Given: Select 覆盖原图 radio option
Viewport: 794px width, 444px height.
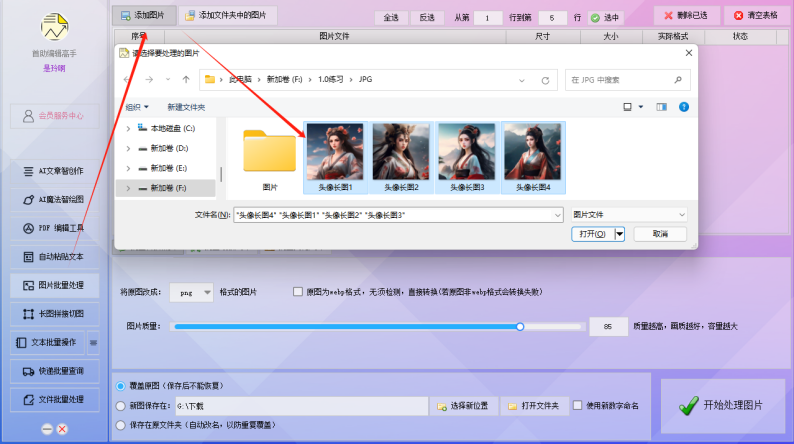Looking at the screenshot, I should (121, 386).
